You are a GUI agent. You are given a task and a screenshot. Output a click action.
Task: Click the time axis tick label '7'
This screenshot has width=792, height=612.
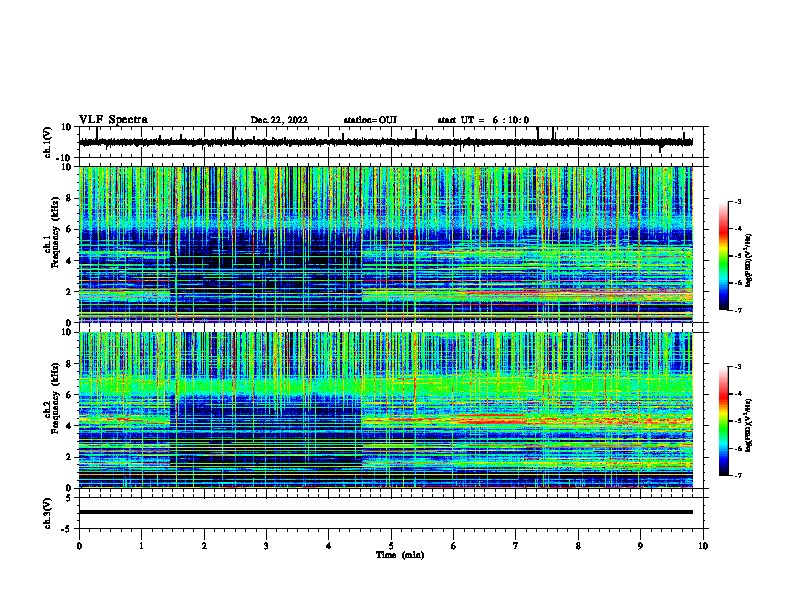click(x=516, y=546)
